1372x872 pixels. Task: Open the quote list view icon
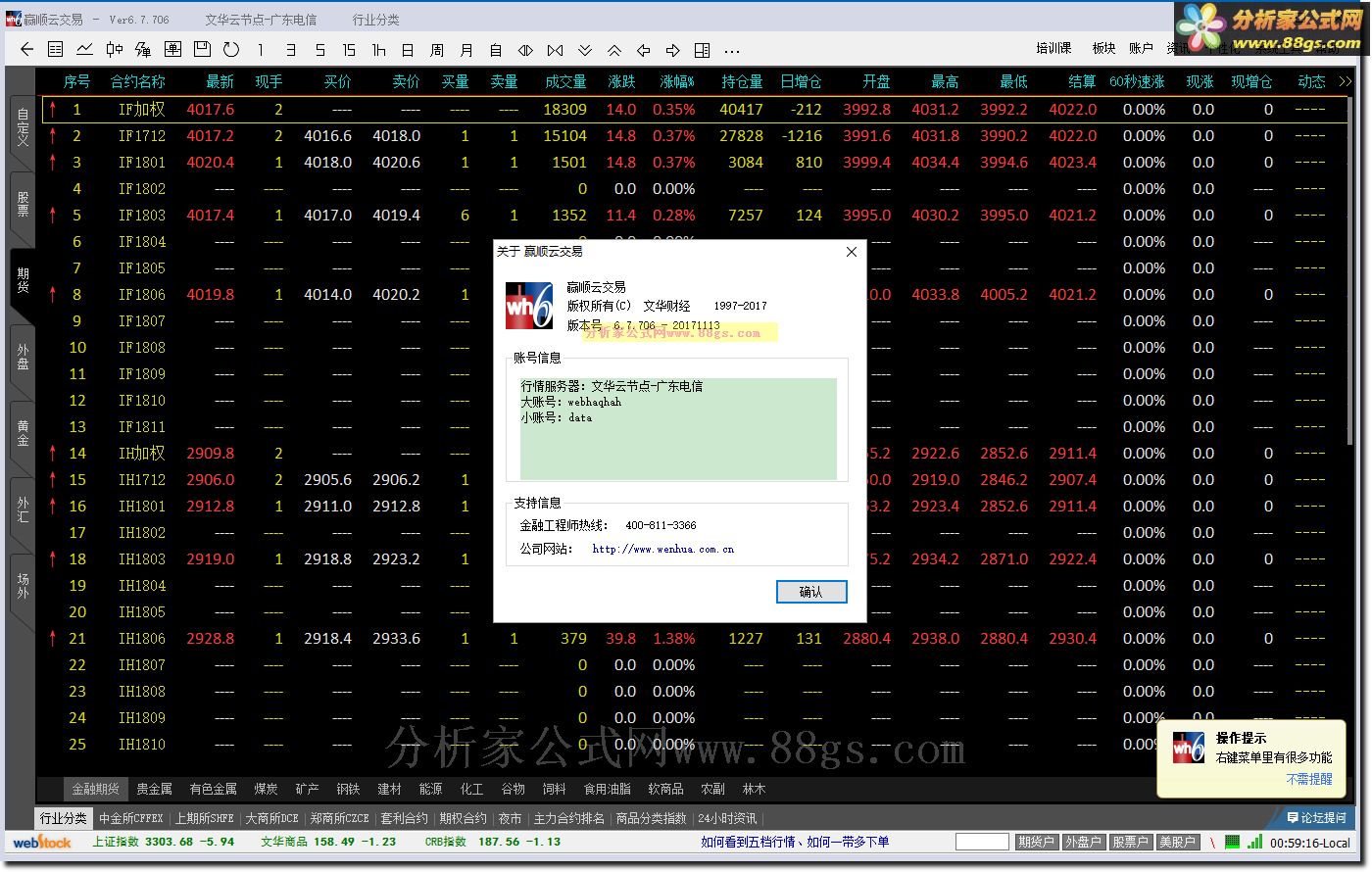point(56,49)
